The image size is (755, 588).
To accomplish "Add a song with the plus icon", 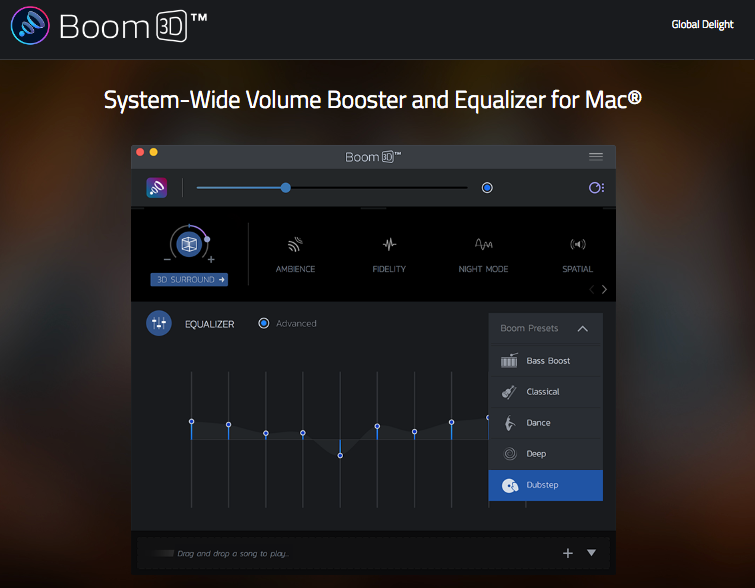I will tap(568, 553).
